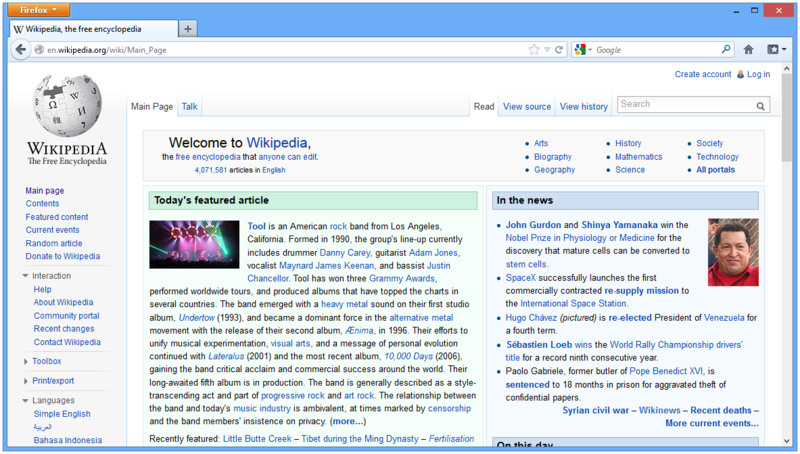Screen dimensions: 800x454
Task: Switch to the Talk tab
Action: [189, 107]
